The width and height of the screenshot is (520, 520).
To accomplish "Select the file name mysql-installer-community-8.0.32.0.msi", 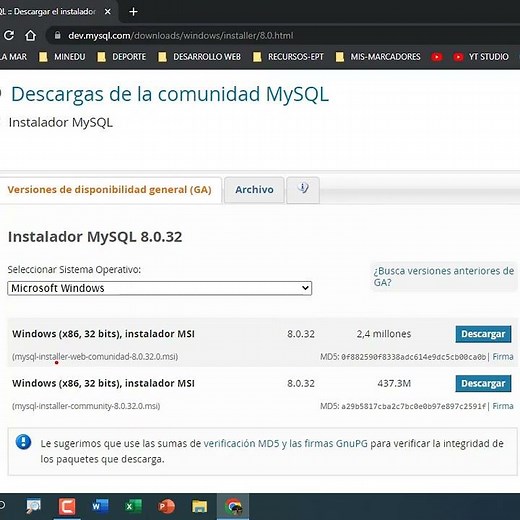I will (86, 406).
